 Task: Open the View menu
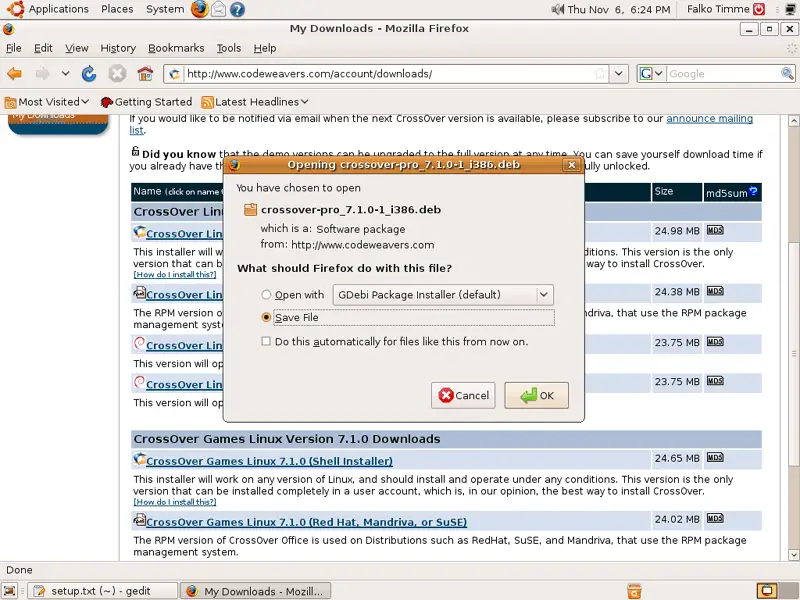click(77, 48)
